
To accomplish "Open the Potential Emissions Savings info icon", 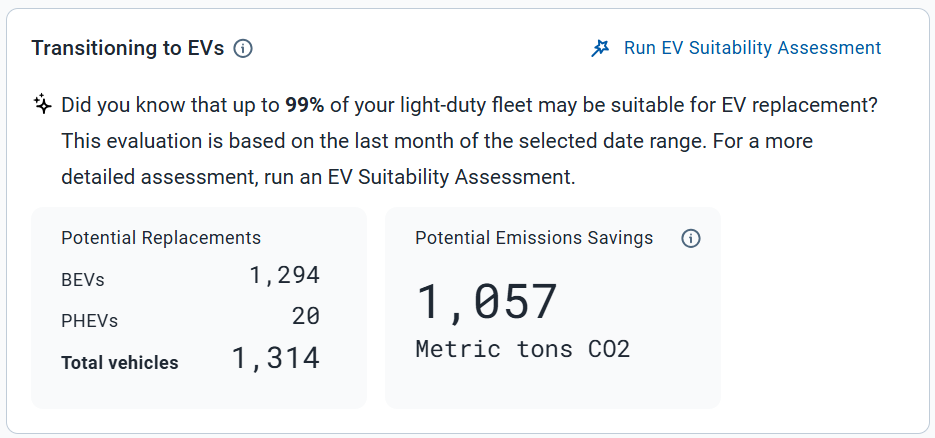I will click(x=691, y=238).
